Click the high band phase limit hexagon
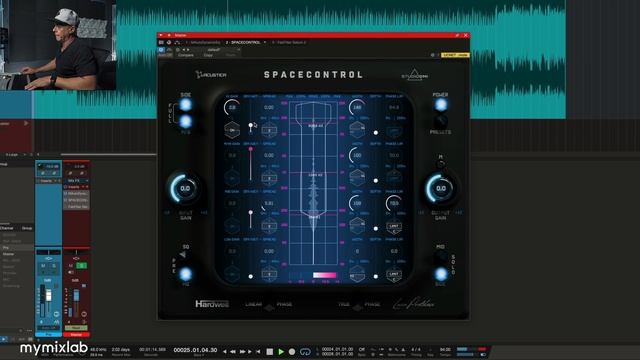This screenshot has height=360, width=640. 394,130
